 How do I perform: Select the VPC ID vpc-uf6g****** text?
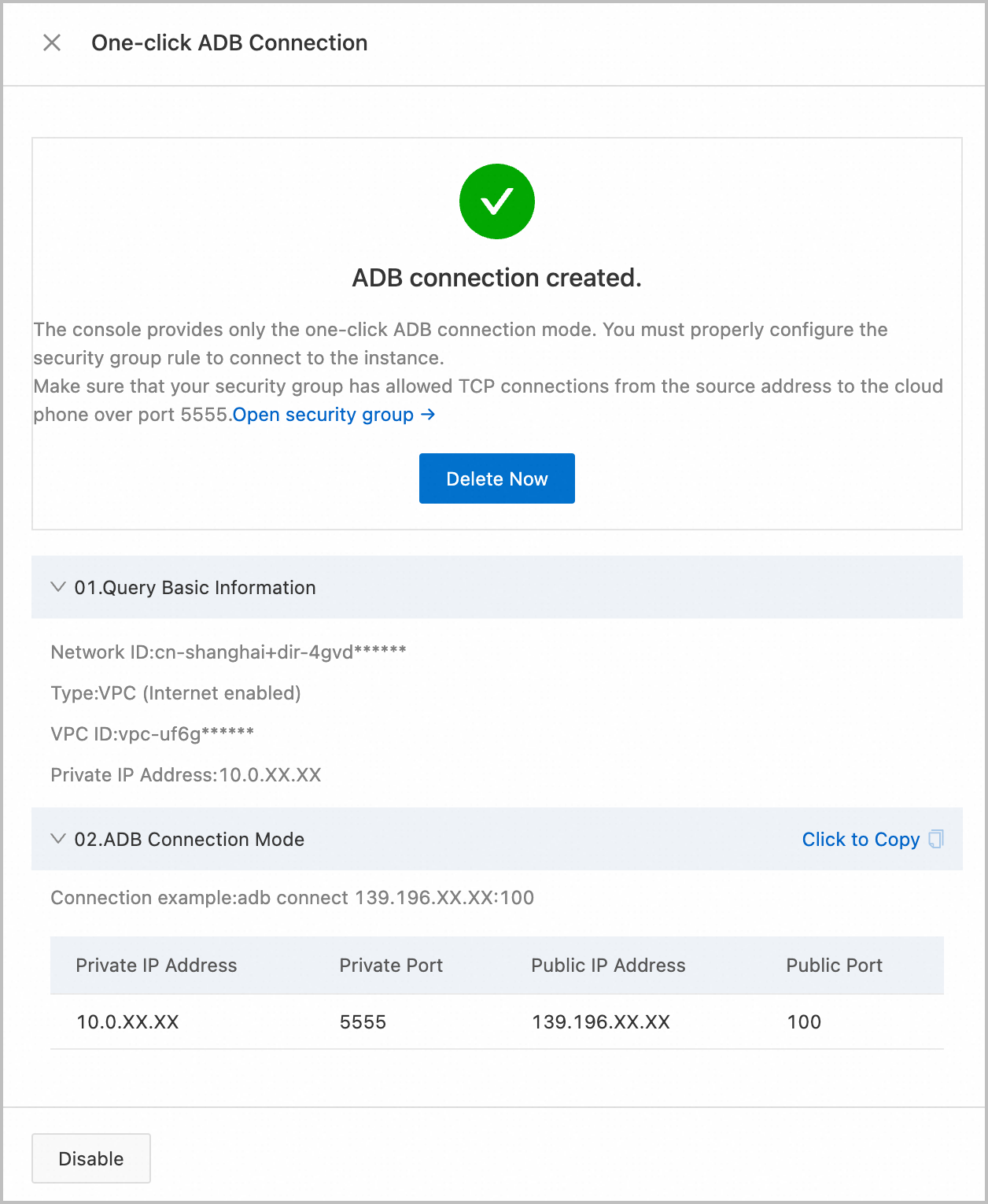(153, 733)
